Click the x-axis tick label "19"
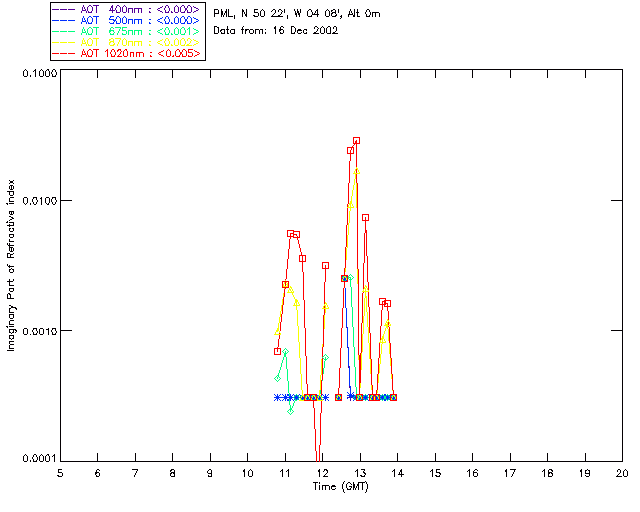Image resolution: width=640 pixels, height=512 pixels. coord(585,473)
